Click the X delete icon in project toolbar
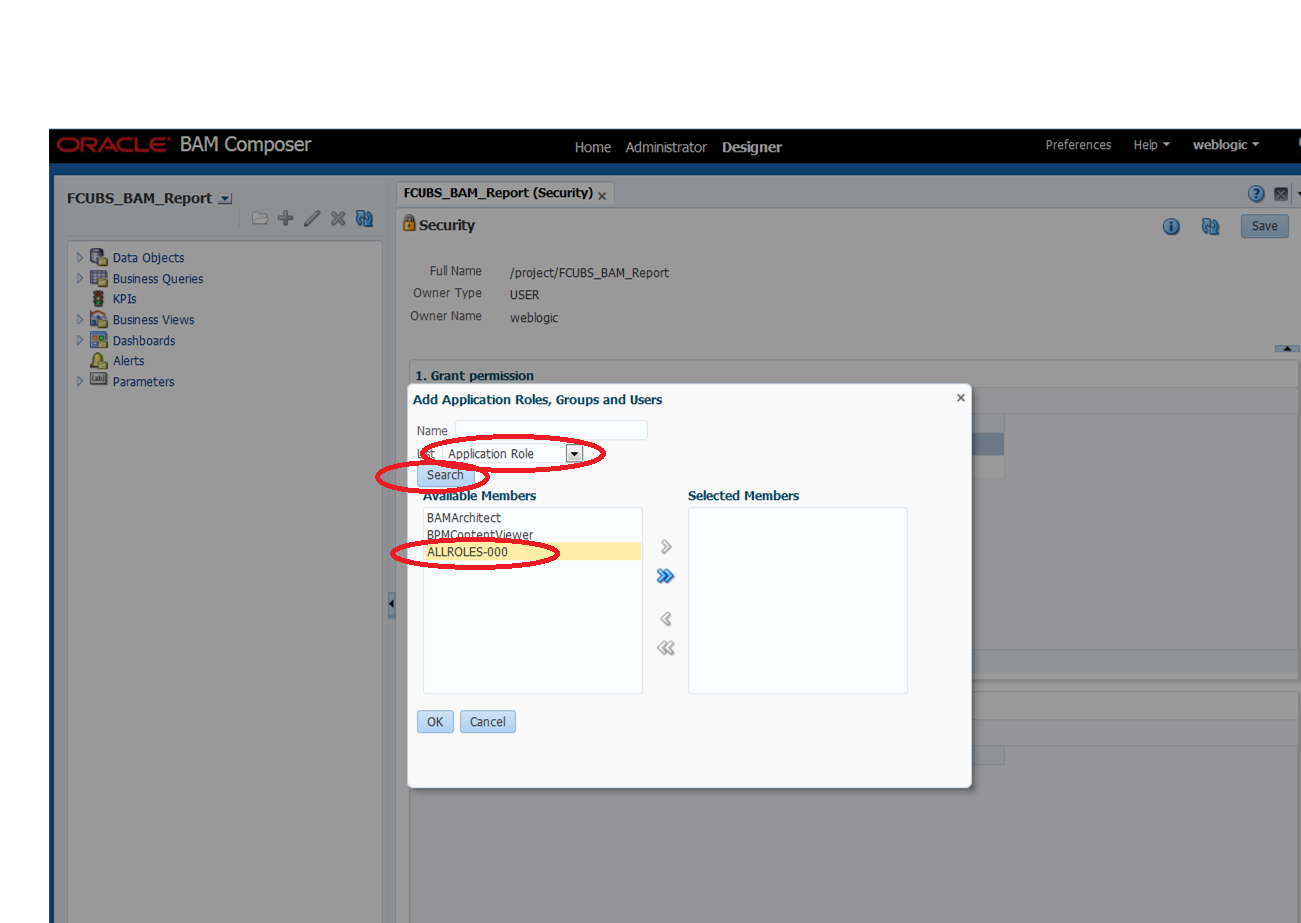 click(x=338, y=218)
